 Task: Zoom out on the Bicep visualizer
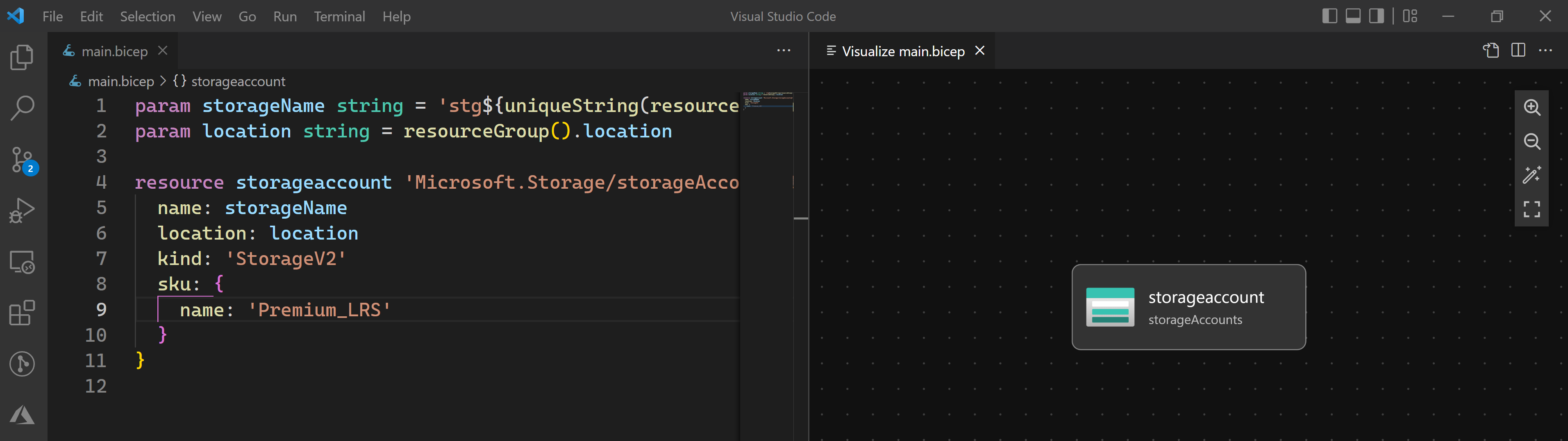click(x=1532, y=141)
